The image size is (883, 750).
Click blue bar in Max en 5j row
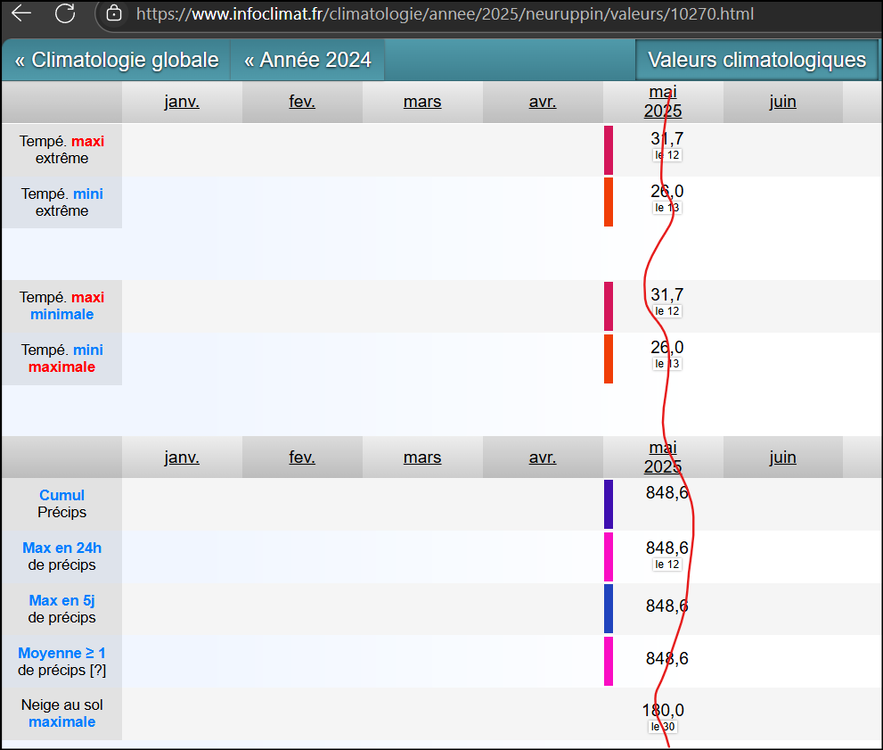coord(608,609)
